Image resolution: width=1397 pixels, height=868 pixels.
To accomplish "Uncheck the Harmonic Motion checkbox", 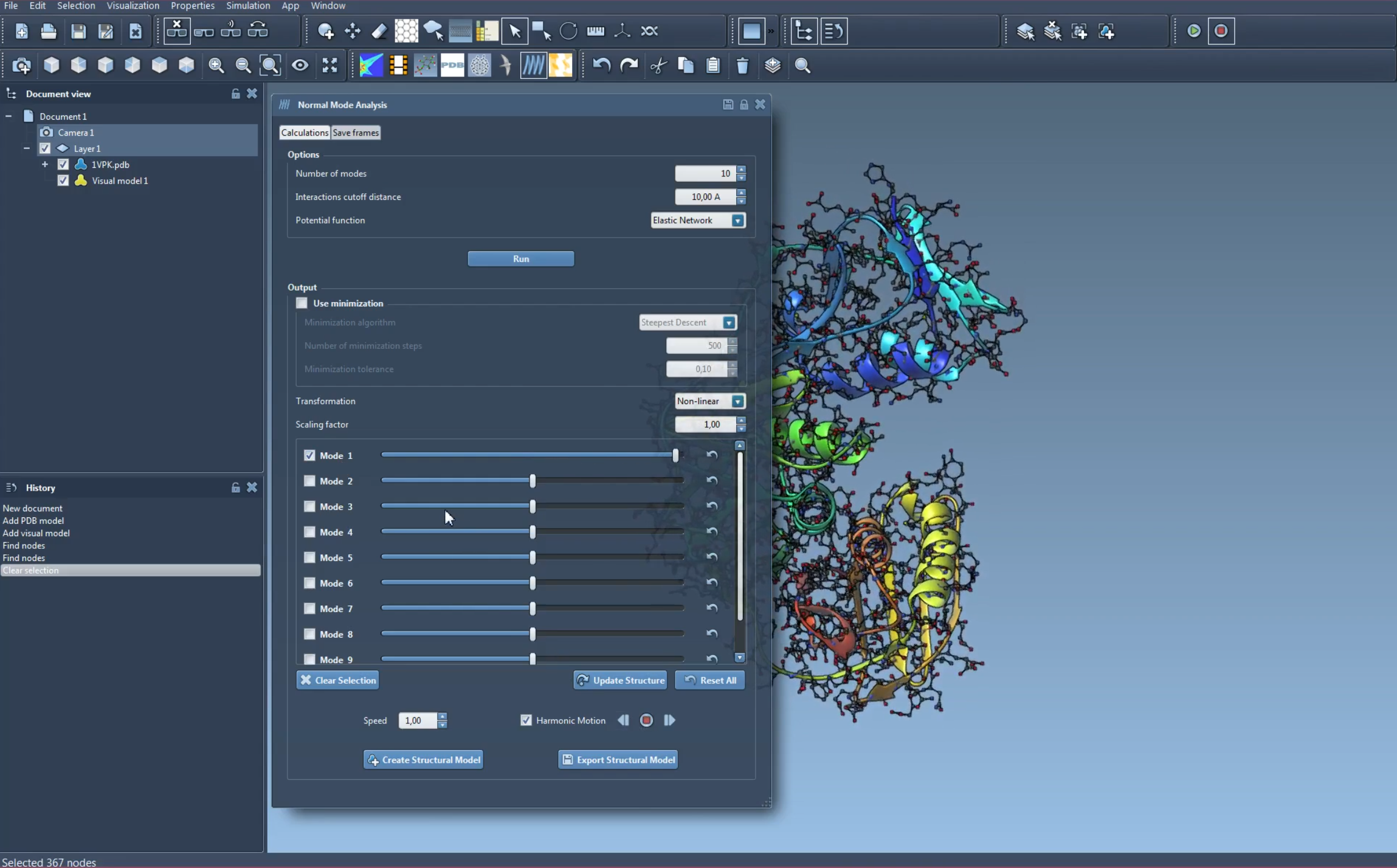I will pyautogui.click(x=526, y=720).
